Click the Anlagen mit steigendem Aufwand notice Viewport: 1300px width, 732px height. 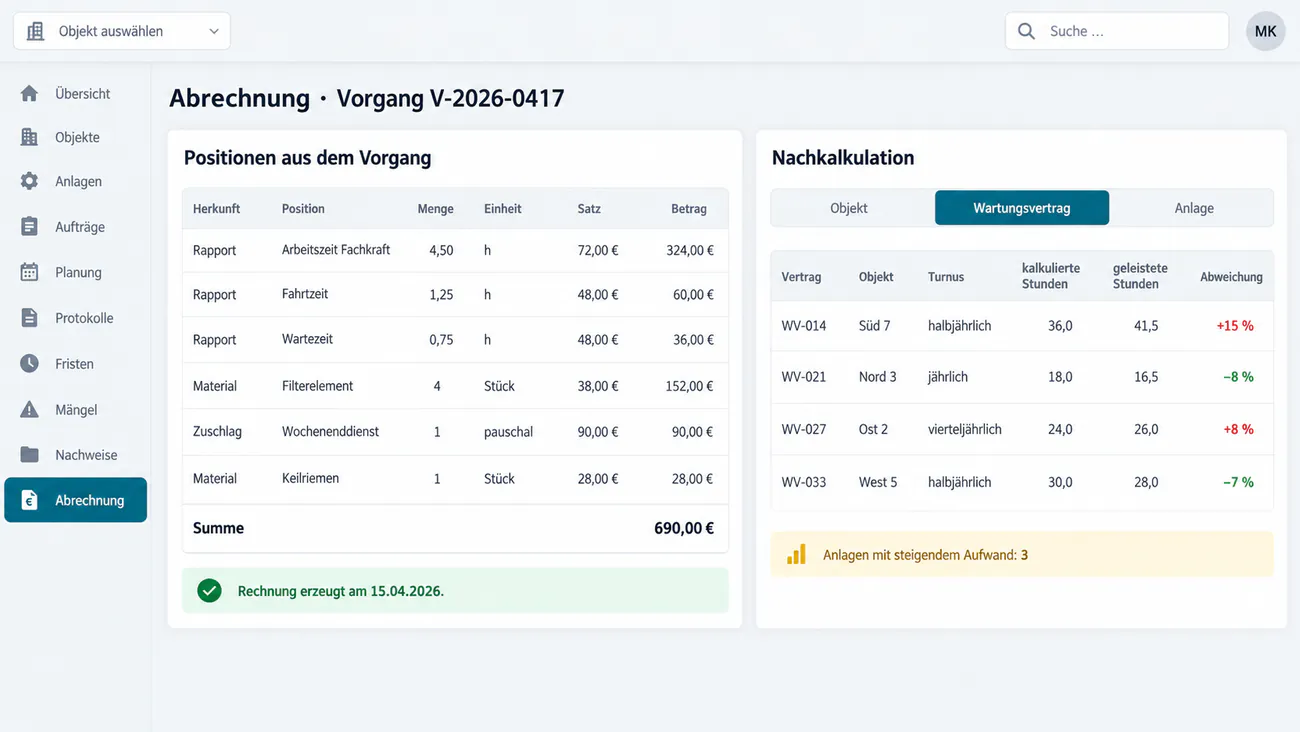pos(1022,554)
